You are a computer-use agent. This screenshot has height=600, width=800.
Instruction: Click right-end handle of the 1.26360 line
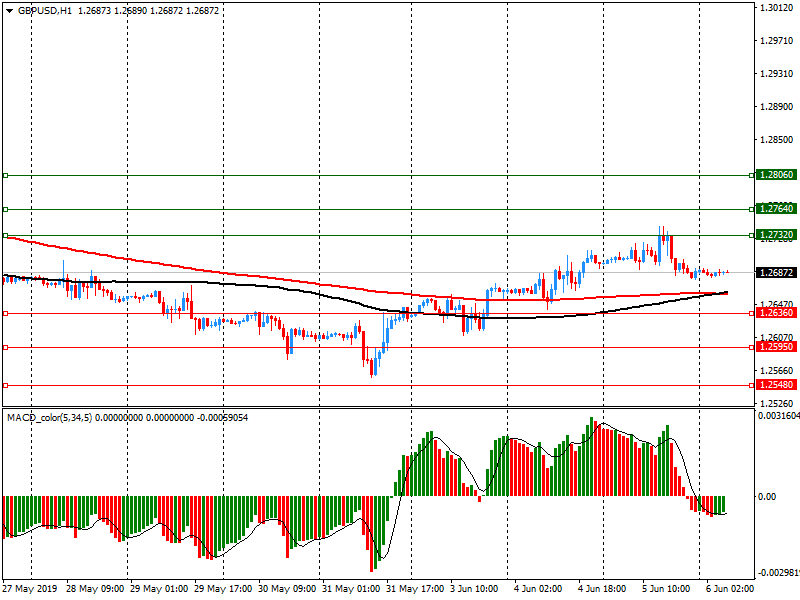[752, 313]
